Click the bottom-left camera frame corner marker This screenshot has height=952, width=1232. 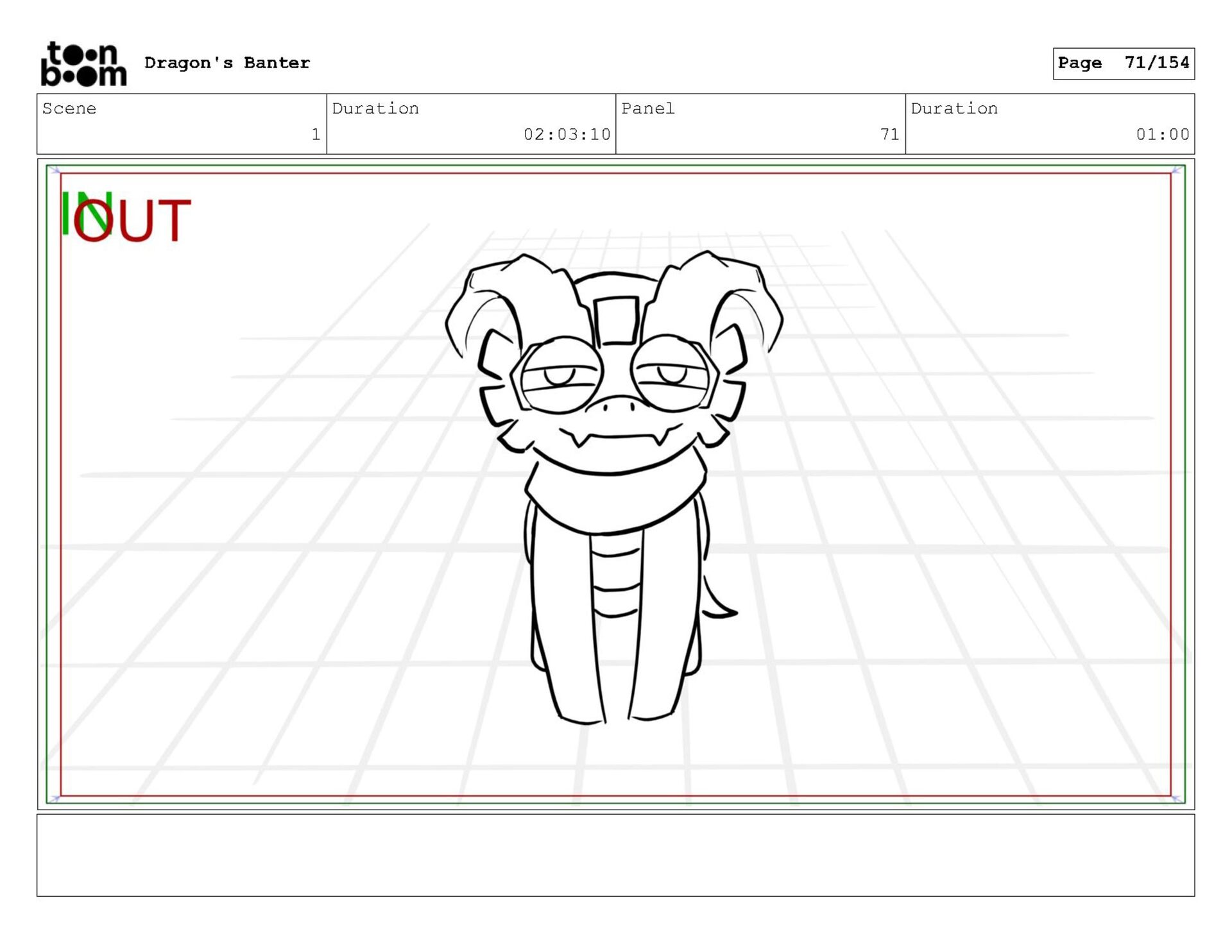pos(55,799)
